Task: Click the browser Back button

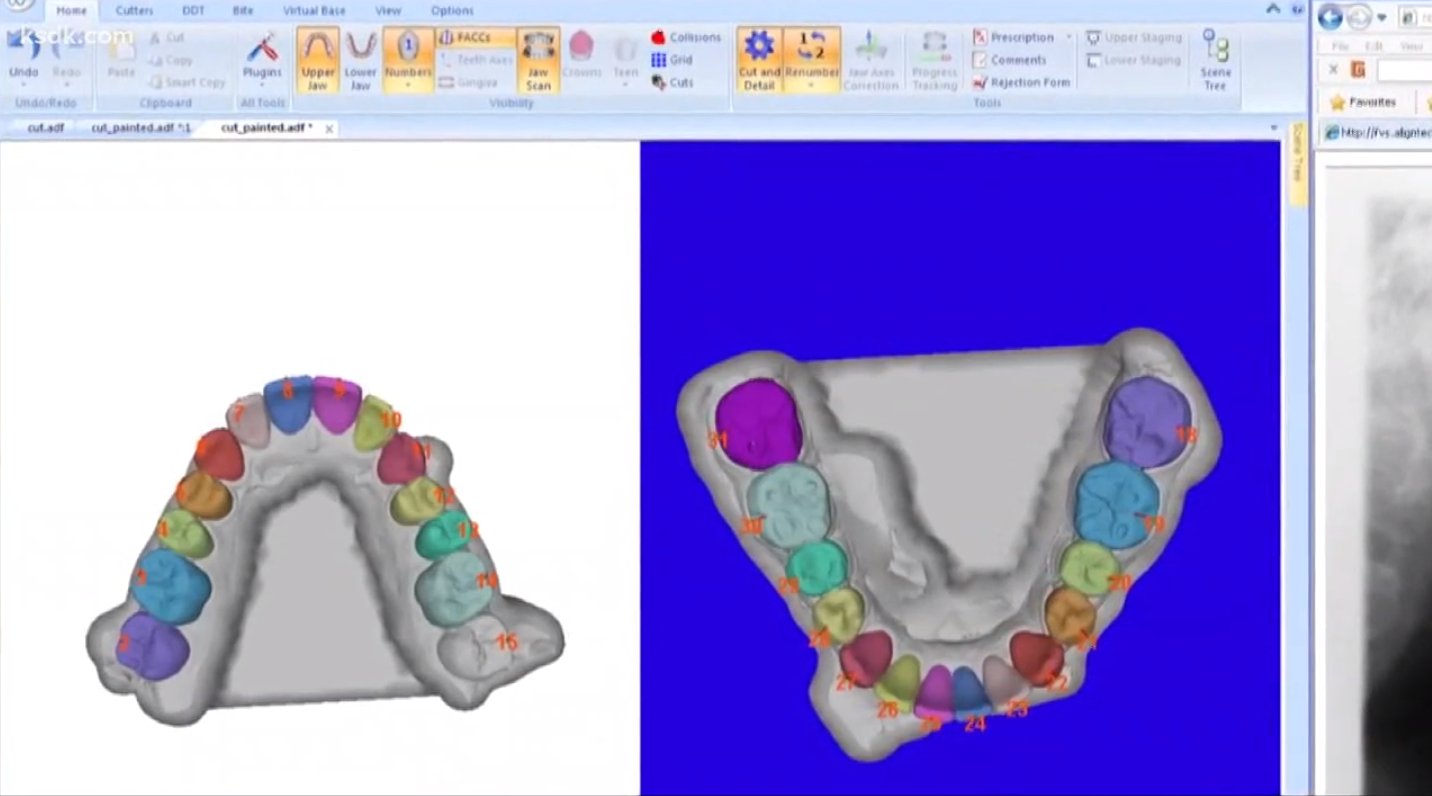Action: 1330,17
